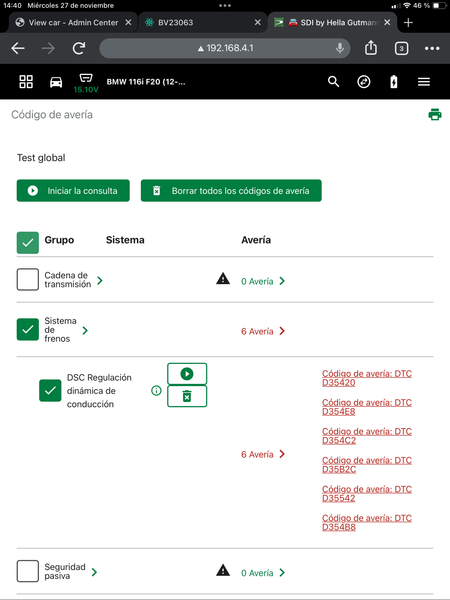Image resolution: width=450 pixels, height=600 pixels.
Task: Open the hamburger menu
Action: pos(424,82)
